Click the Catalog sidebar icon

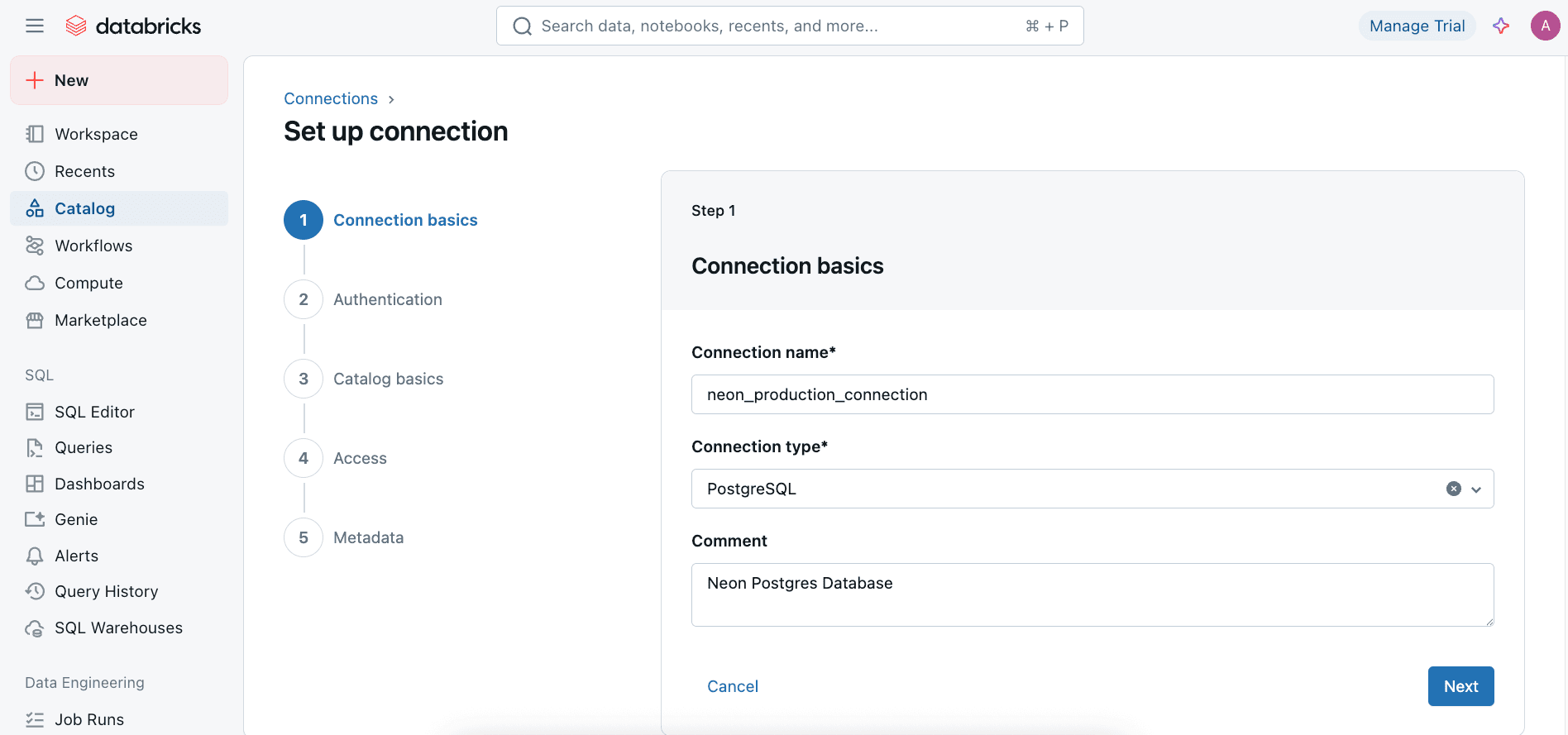(x=35, y=208)
